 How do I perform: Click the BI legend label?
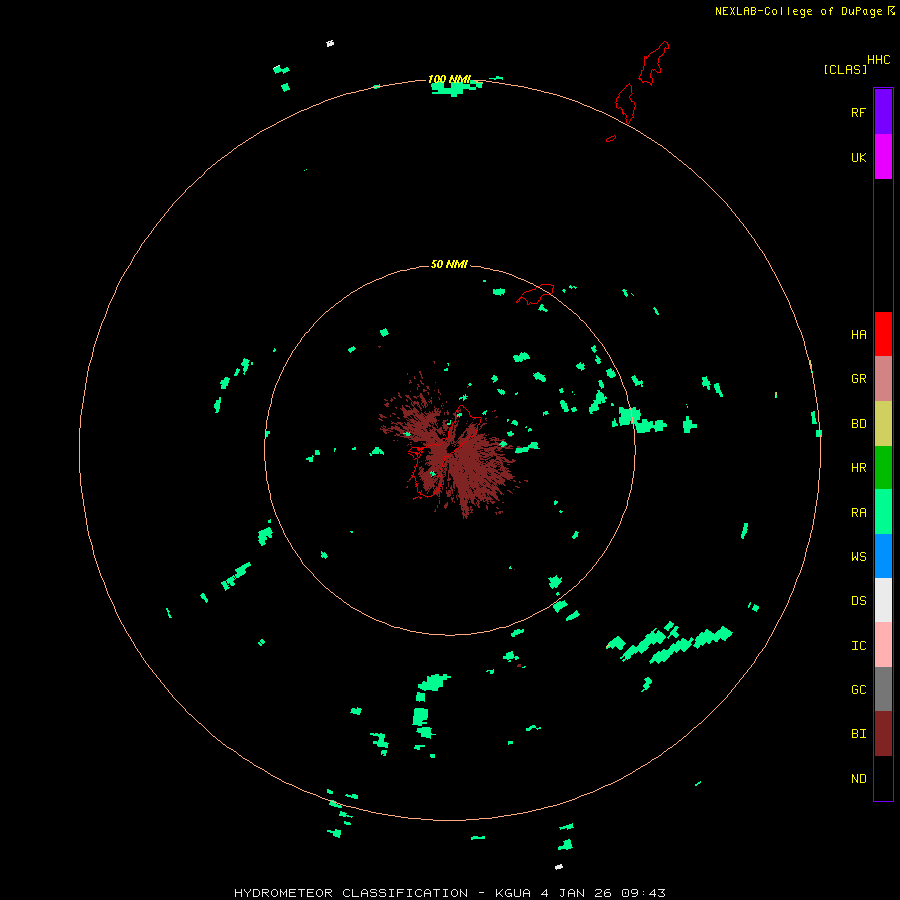(x=858, y=734)
